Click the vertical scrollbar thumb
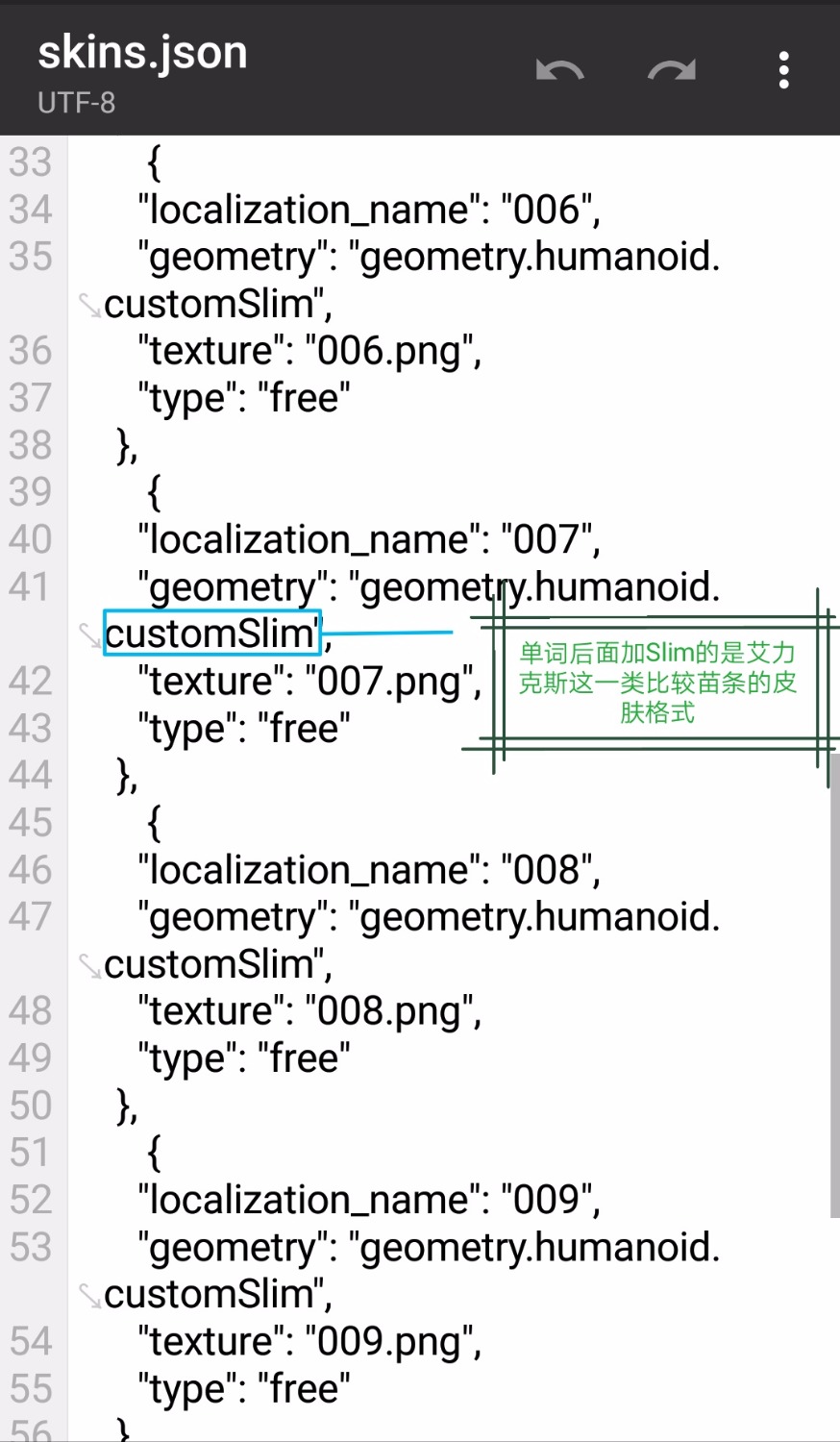This screenshot has height=1442, width=840. click(x=834, y=986)
